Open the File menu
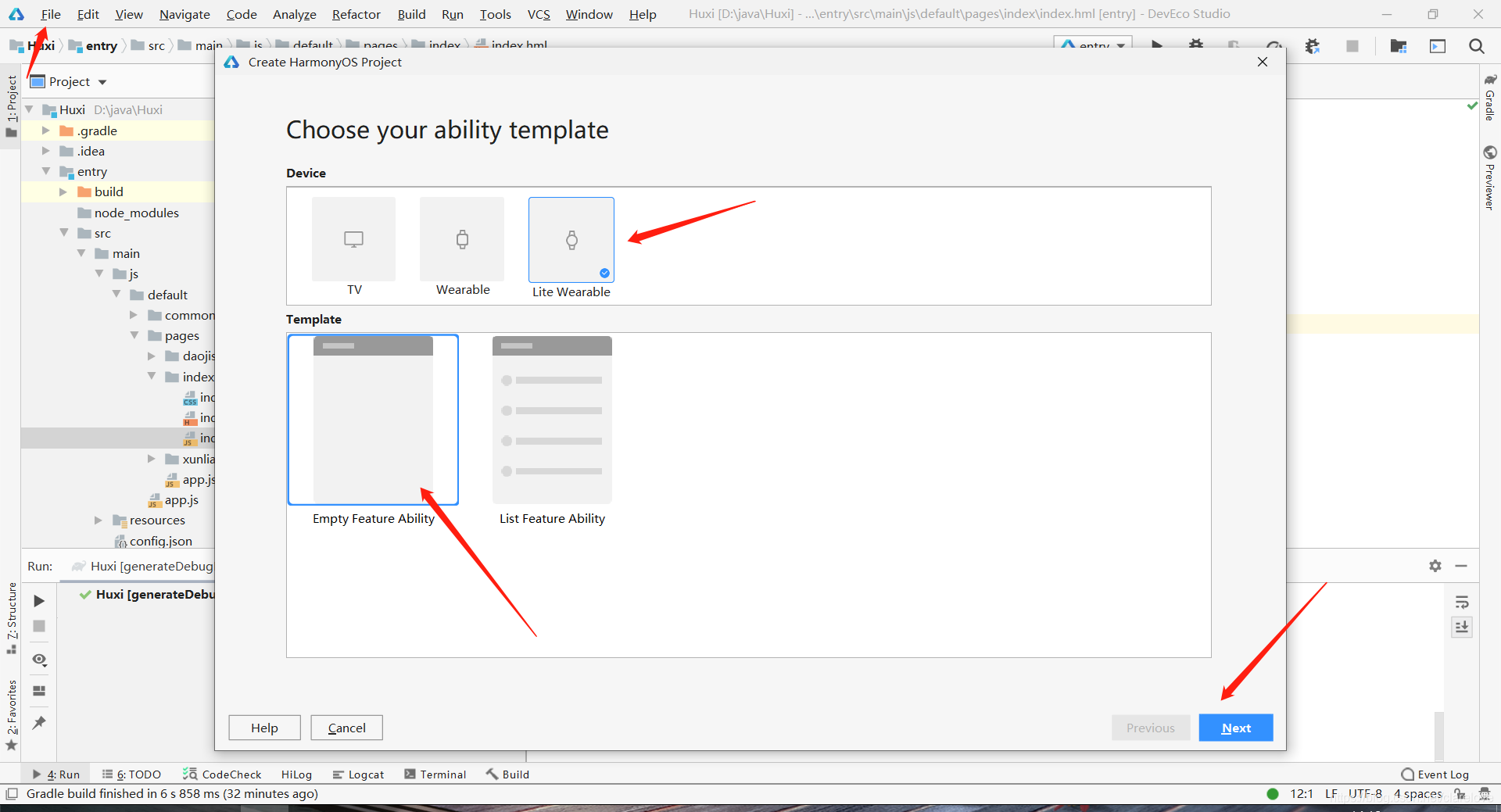The image size is (1501, 812). click(x=51, y=14)
